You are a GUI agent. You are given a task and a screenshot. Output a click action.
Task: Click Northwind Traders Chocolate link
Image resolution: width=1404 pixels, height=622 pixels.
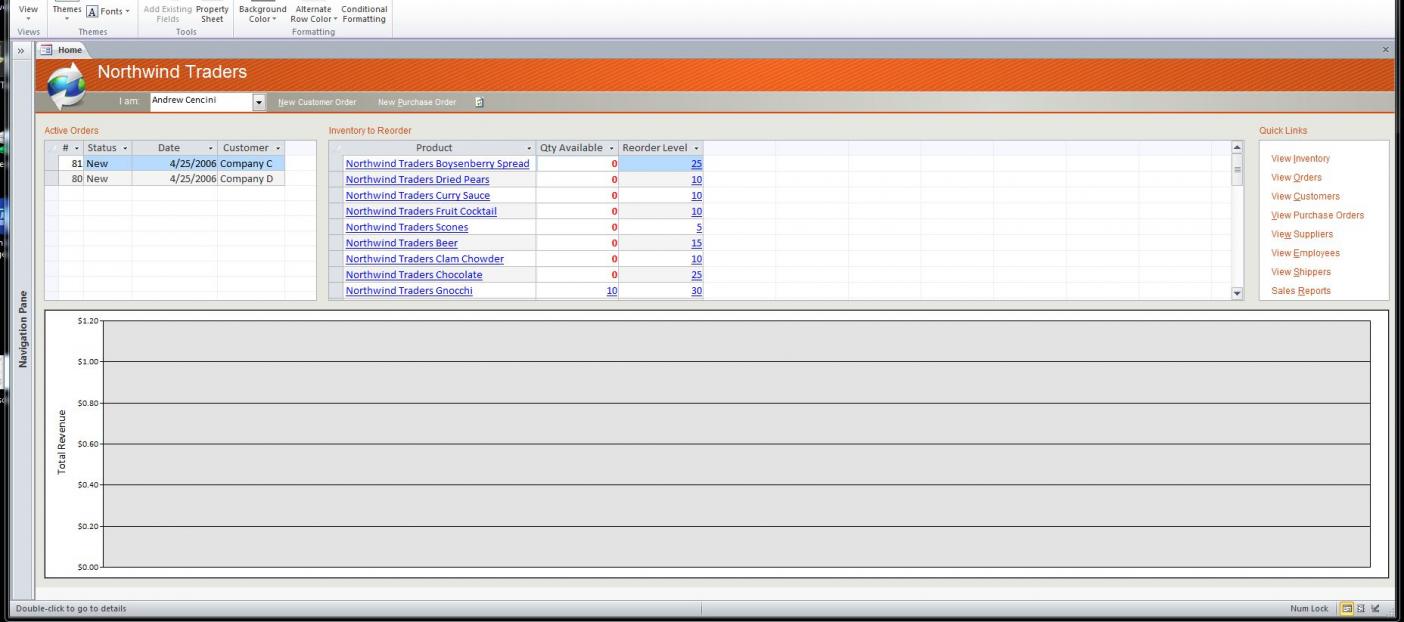(414, 276)
